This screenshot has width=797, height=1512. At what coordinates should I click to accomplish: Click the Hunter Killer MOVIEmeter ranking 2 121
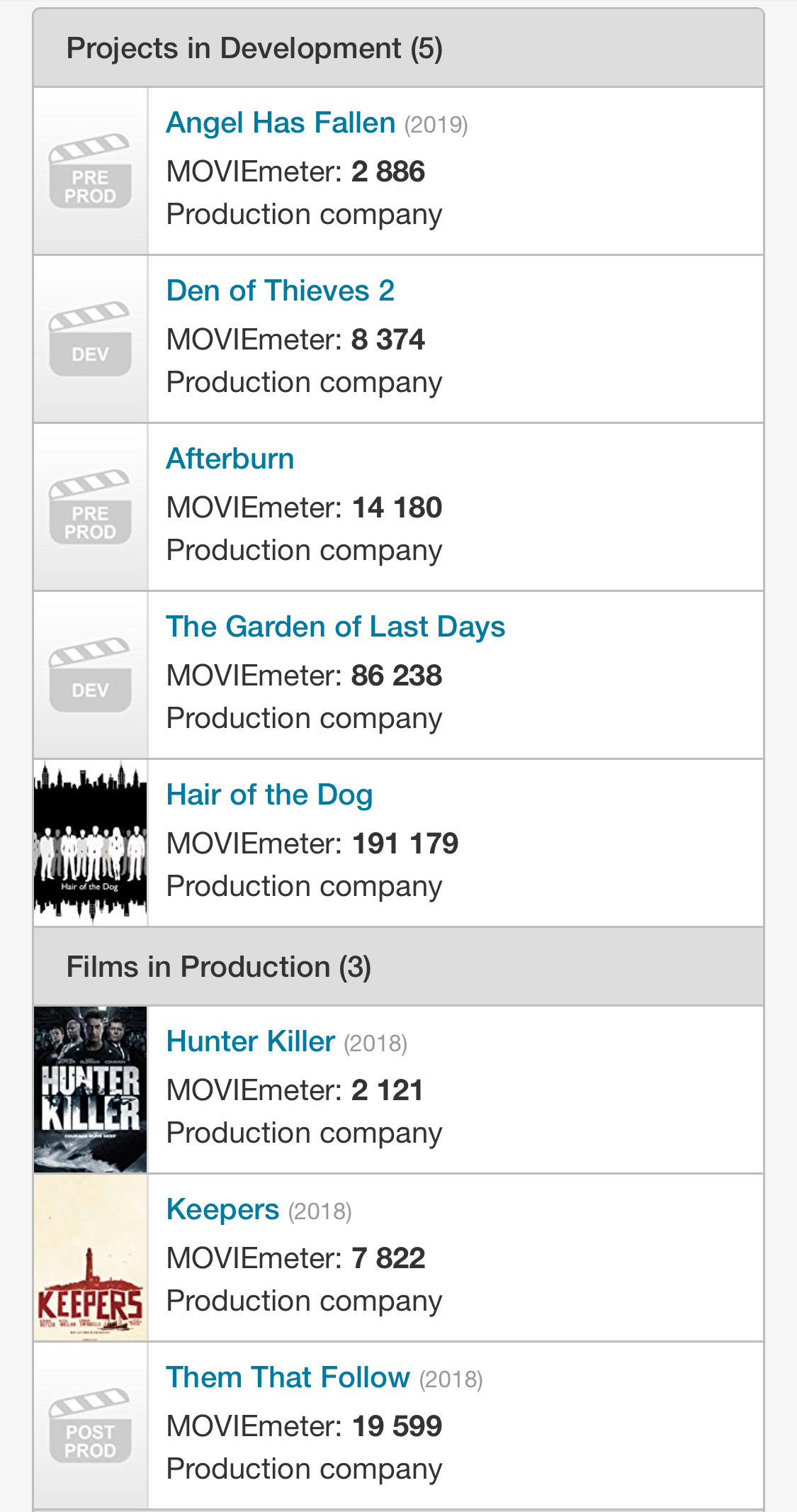click(388, 1090)
